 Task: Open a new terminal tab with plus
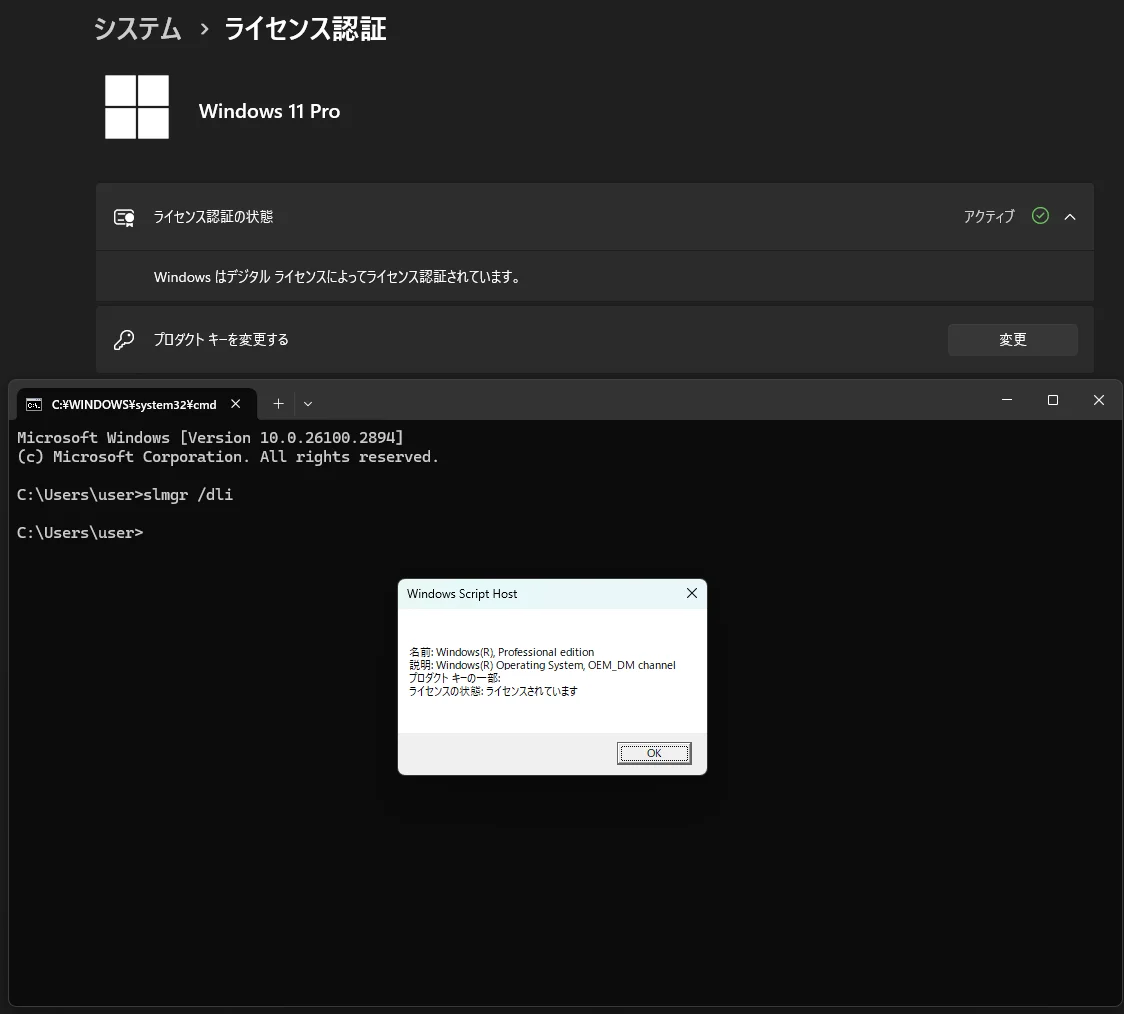click(x=278, y=404)
